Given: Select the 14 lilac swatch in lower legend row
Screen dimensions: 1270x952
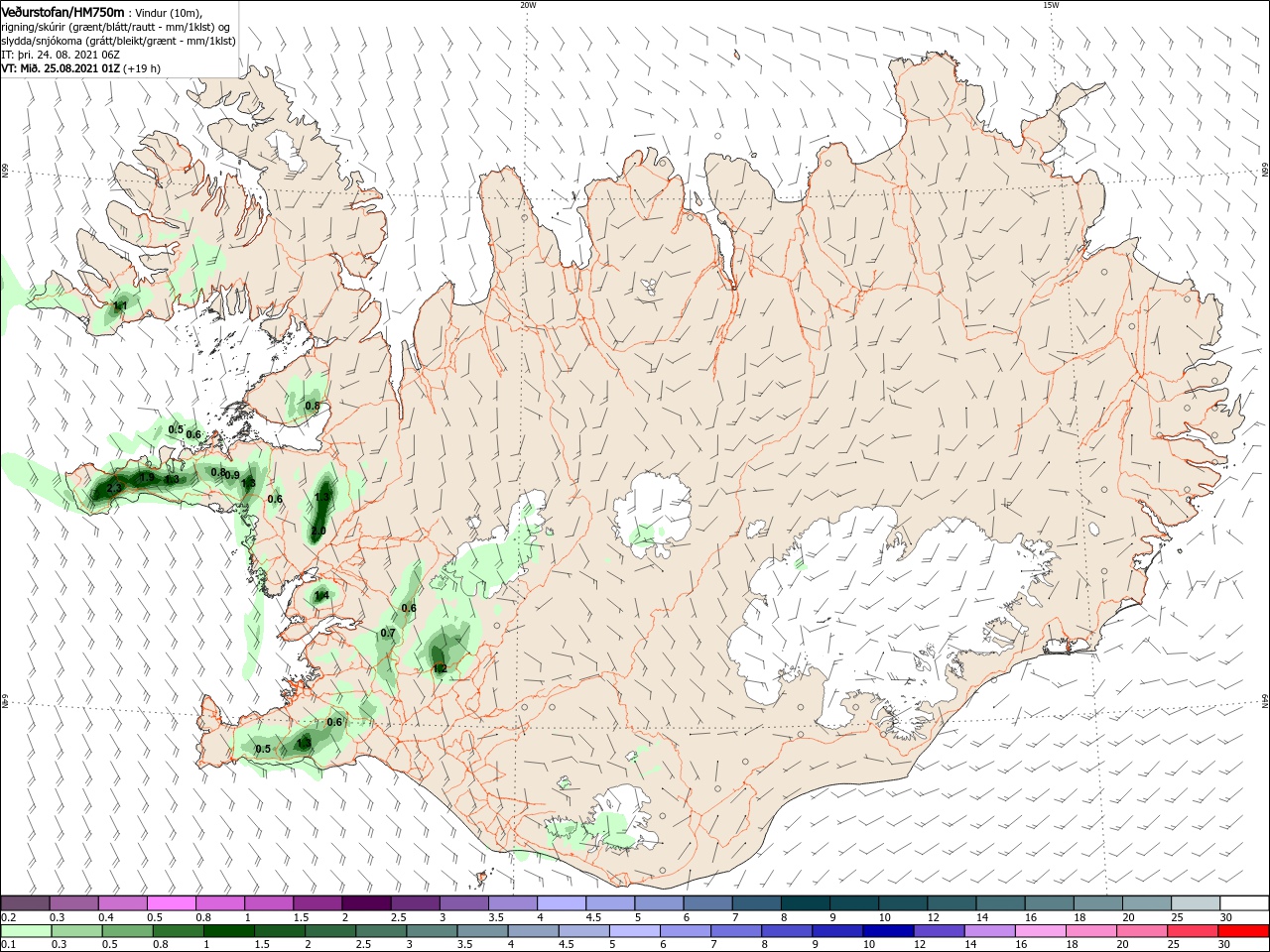Looking at the screenshot, I should [x=988, y=931].
